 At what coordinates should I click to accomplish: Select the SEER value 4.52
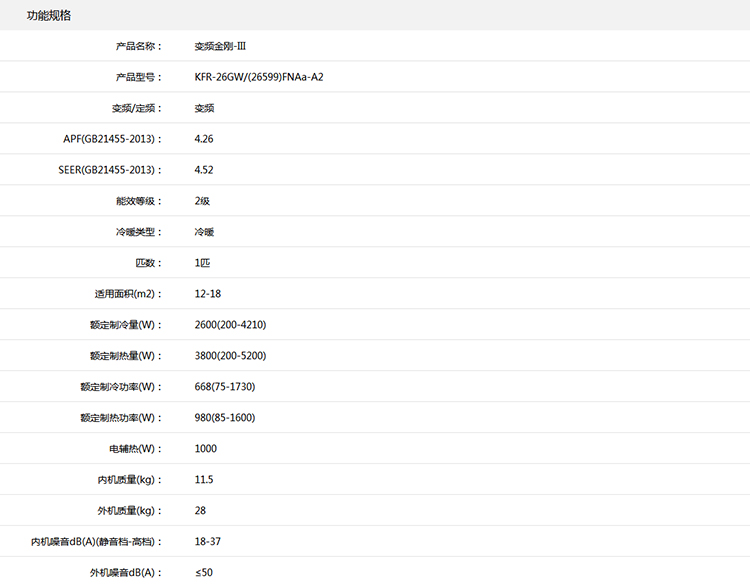[x=204, y=170]
